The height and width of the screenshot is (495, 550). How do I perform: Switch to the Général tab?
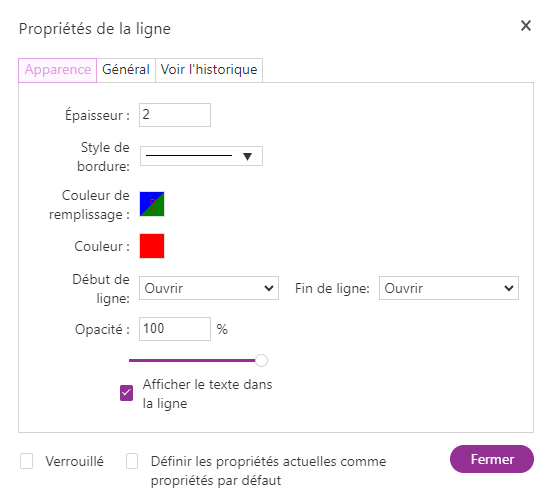[x=126, y=70]
